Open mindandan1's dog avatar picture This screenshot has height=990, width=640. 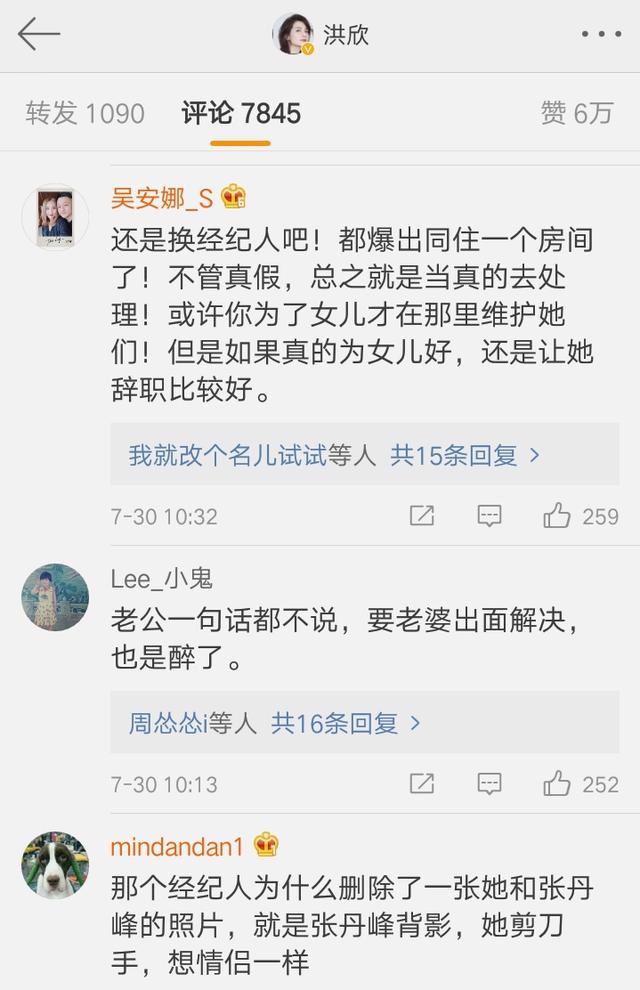tap(55, 865)
